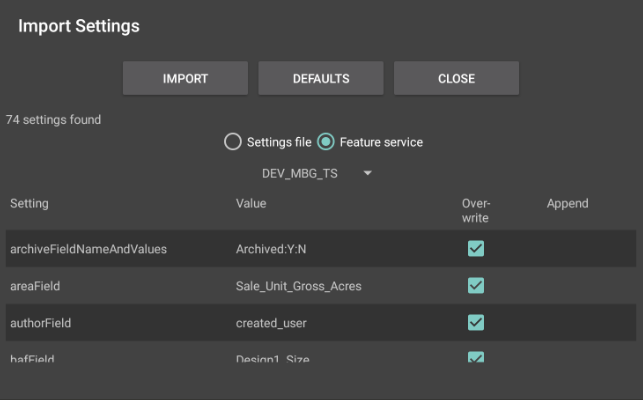The image size is (643, 400).
Task: Click the Setting column header
Action: [x=29, y=204]
